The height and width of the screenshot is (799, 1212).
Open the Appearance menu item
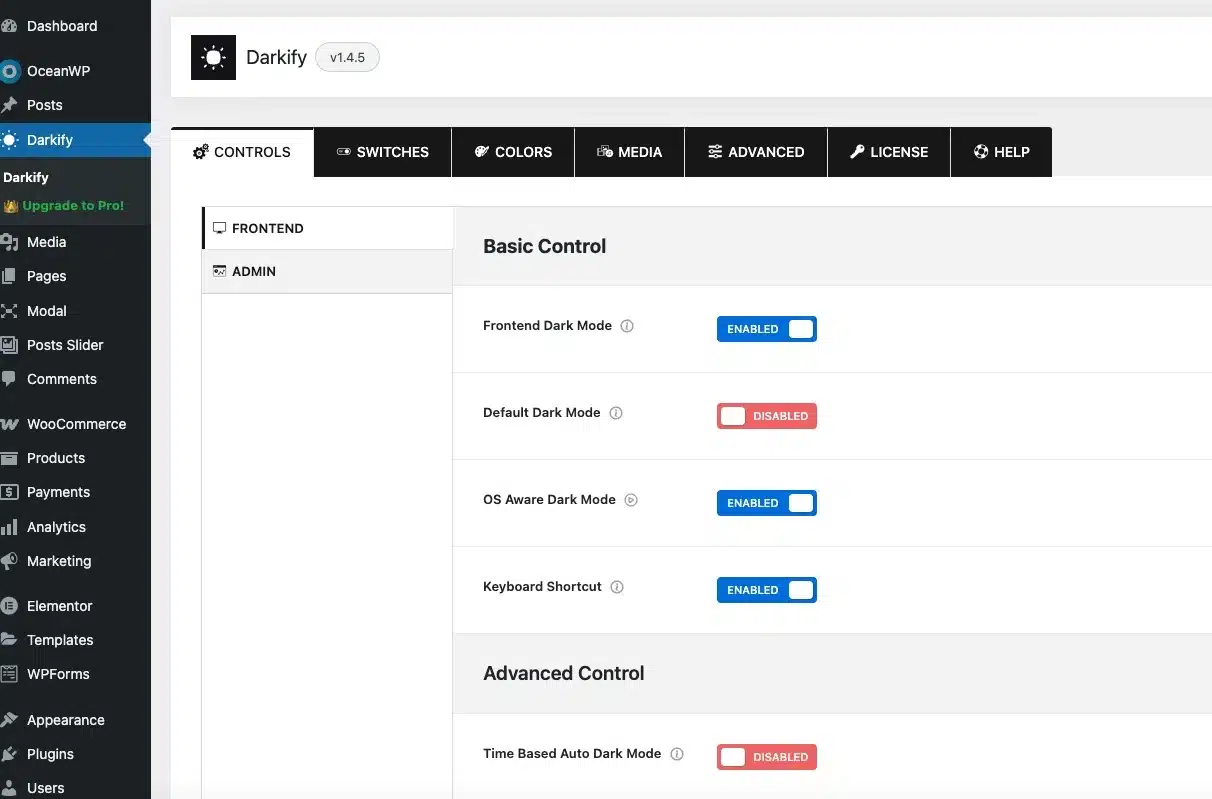(75, 720)
